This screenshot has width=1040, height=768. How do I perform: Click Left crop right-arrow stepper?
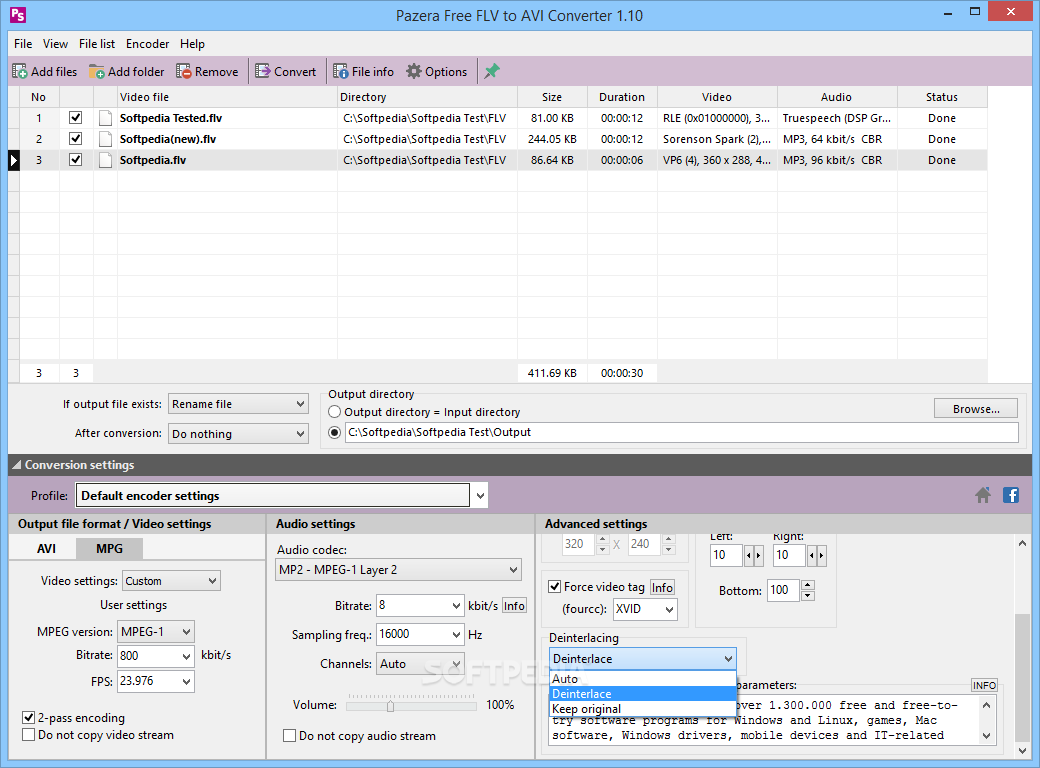click(x=758, y=555)
